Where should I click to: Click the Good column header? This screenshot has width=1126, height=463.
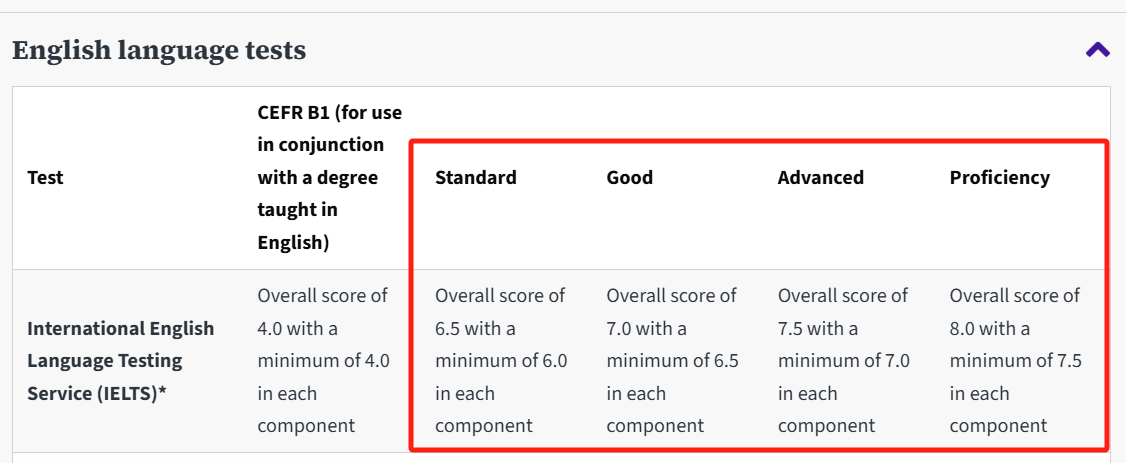click(x=629, y=178)
